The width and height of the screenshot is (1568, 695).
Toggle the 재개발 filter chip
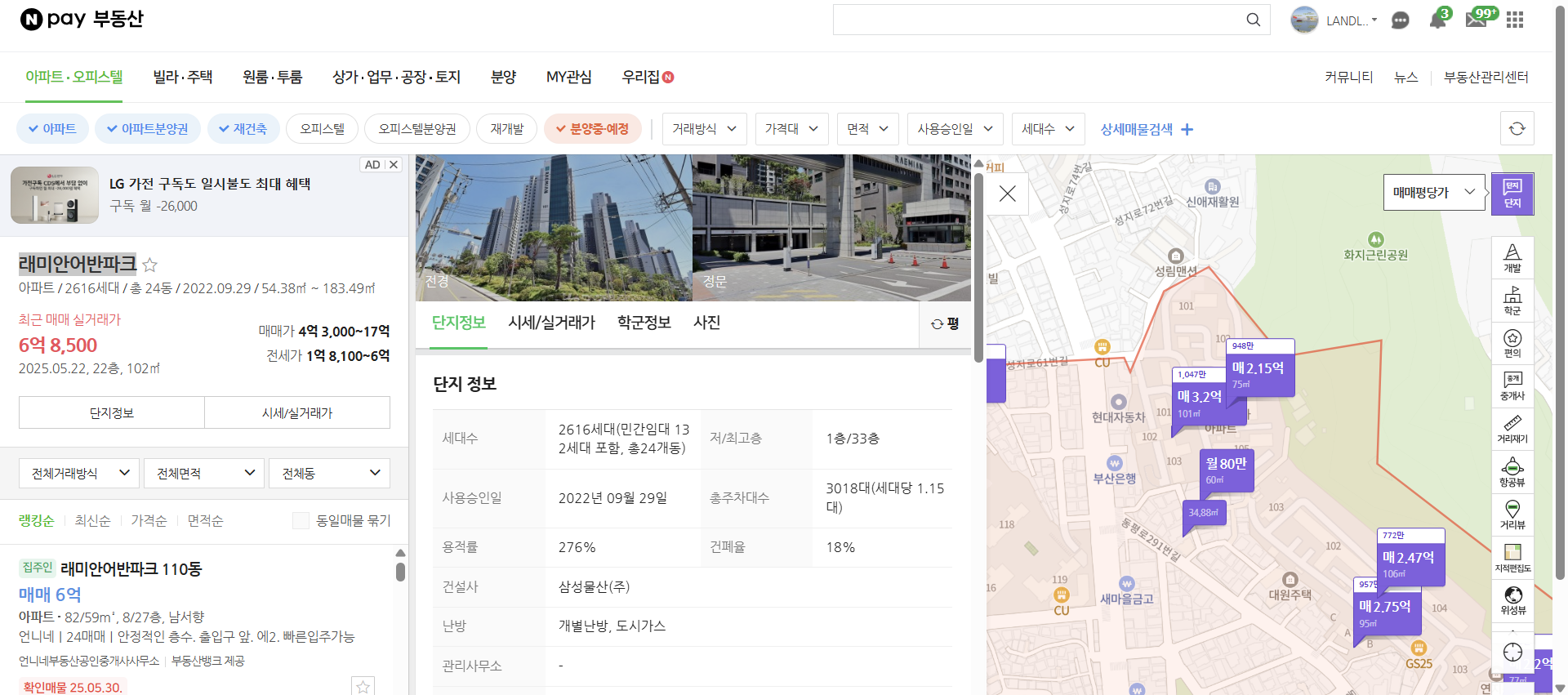pyautogui.click(x=506, y=128)
